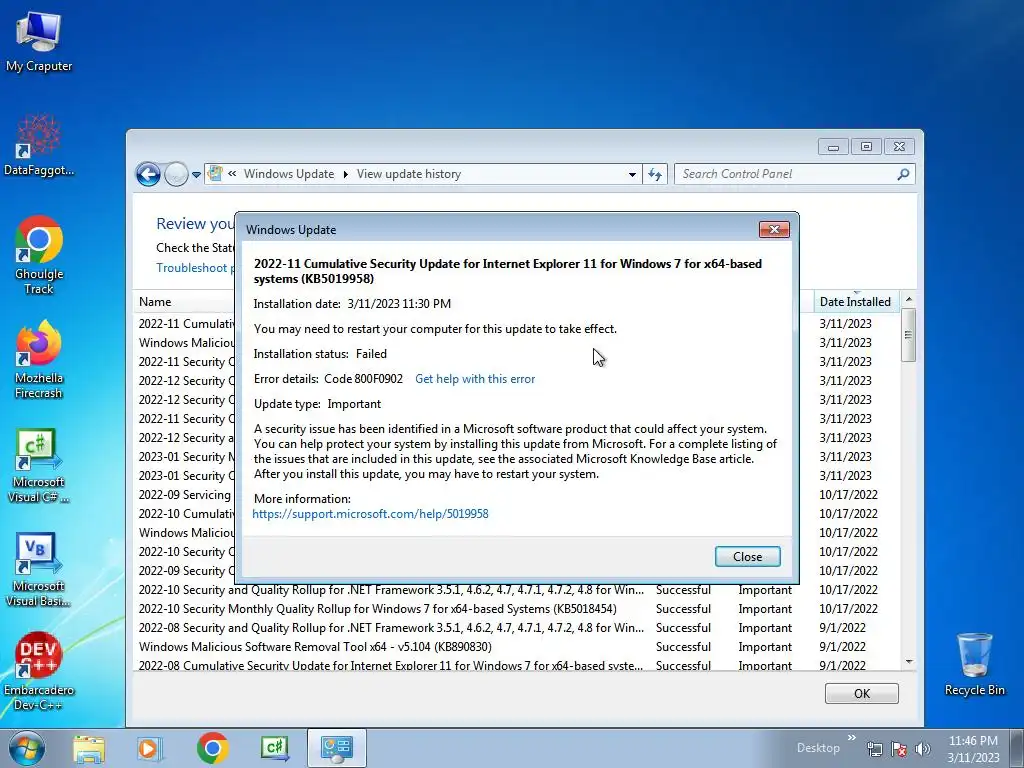This screenshot has width=1024, height=768.
Task: Select the Control Panel taskbar button
Action: [336, 748]
